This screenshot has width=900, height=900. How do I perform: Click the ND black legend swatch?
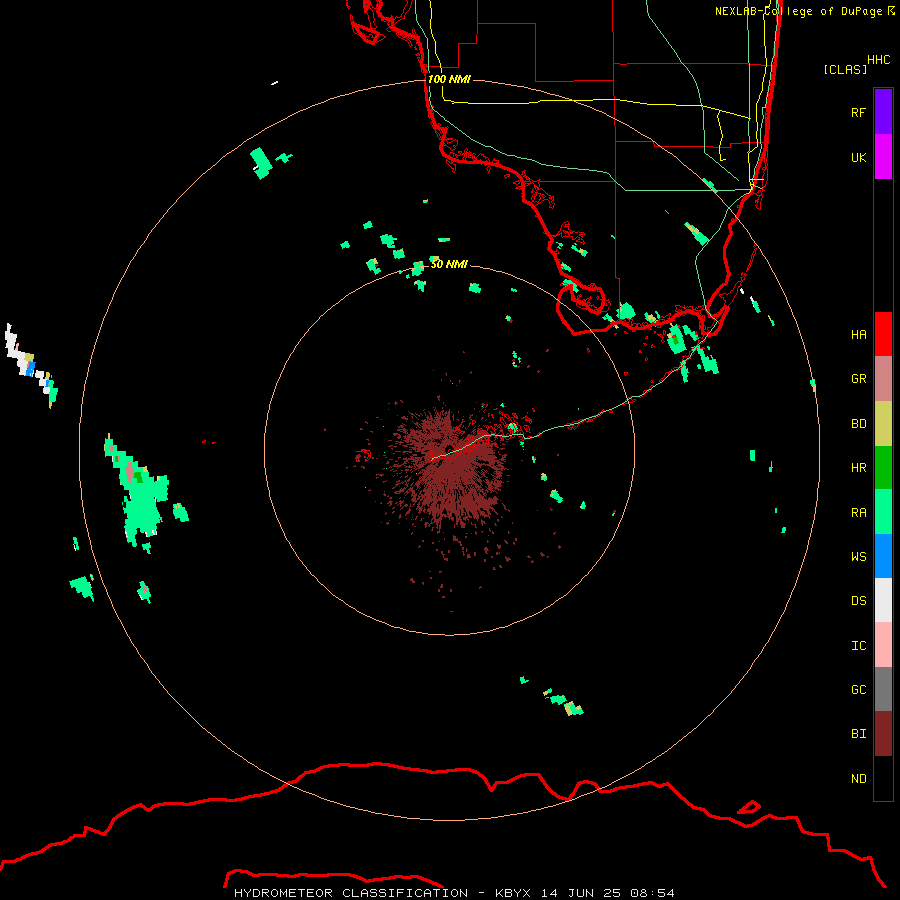pos(883,778)
